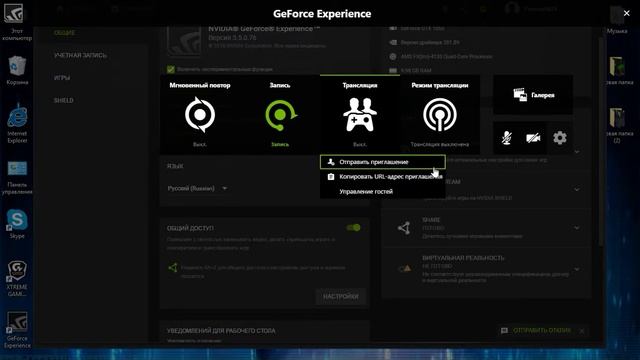Open the XTREME GAMING desktop shortcut
The height and width of the screenshot is (360, 640).
point(17,278)
